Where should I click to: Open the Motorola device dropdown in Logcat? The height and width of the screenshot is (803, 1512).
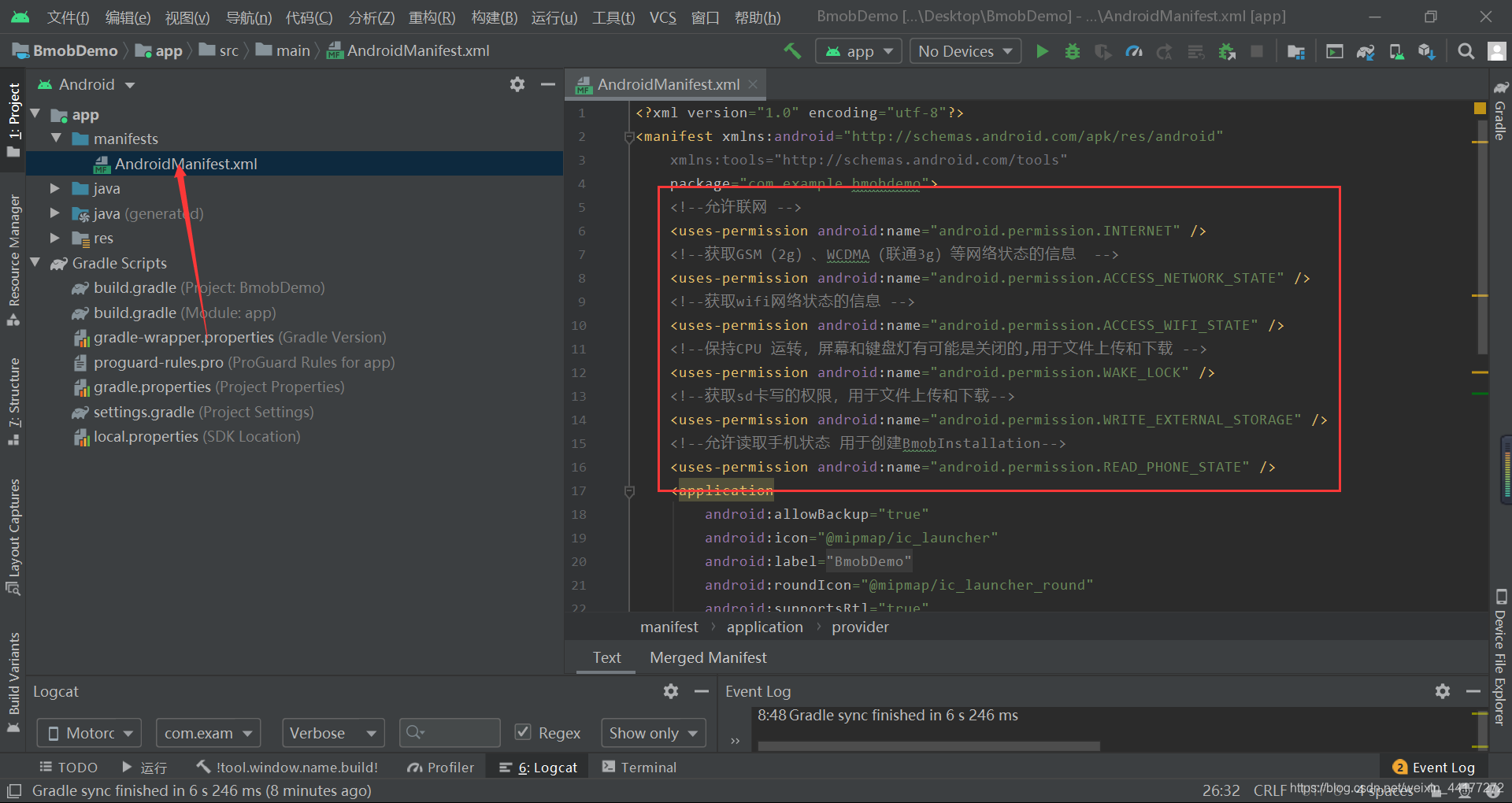90,733
